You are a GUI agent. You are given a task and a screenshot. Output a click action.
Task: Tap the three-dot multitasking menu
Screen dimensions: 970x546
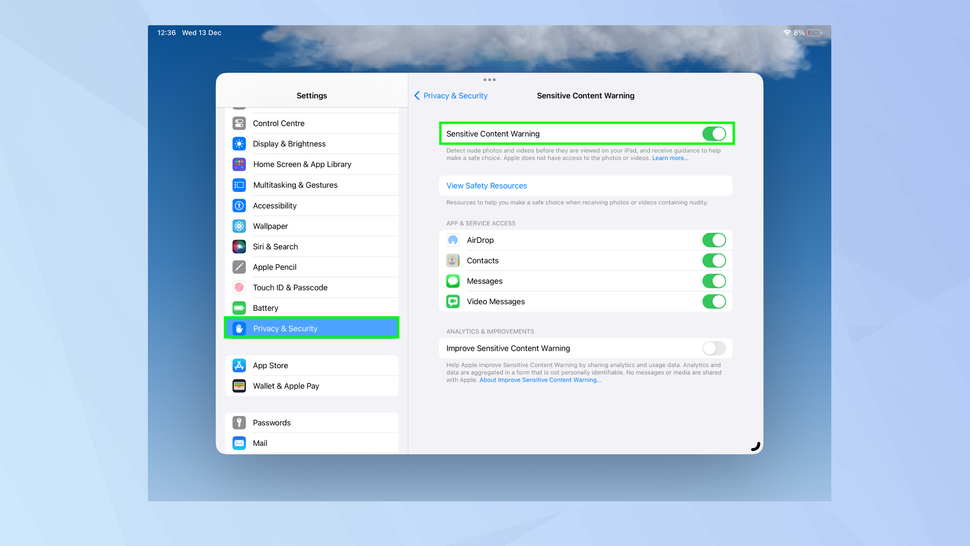click(x=489, y=80)
